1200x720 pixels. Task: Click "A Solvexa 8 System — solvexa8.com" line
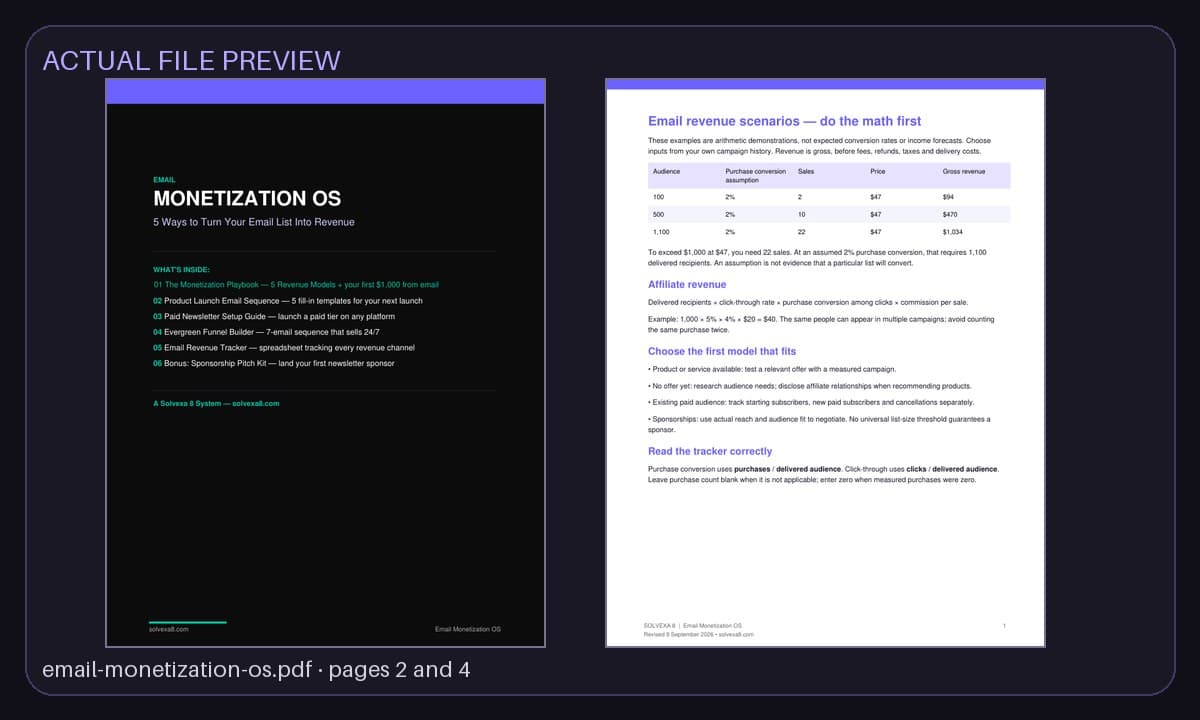coord(216,403)
